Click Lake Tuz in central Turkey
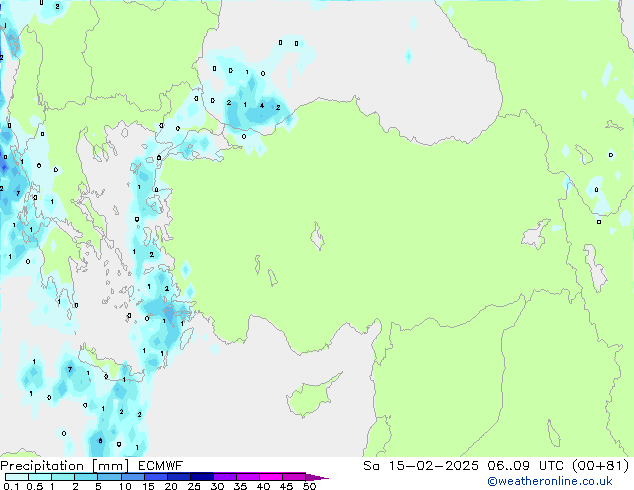 coord(319,239)
